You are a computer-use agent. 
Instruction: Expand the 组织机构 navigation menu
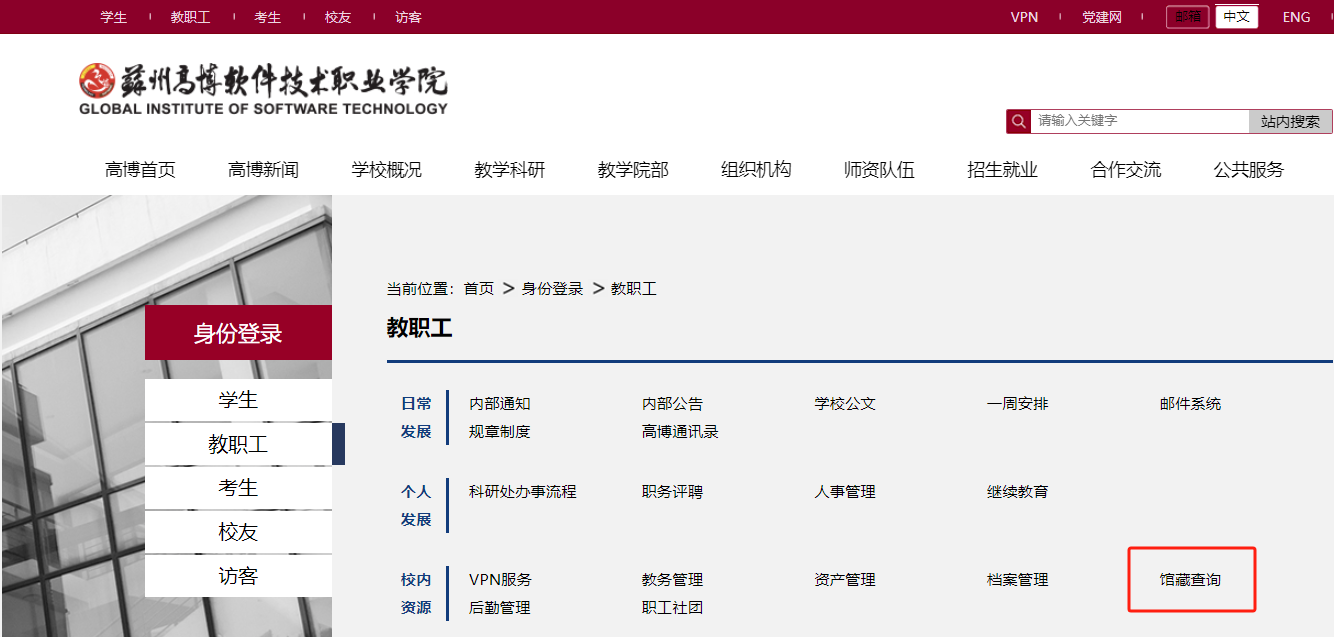point(756,170)
